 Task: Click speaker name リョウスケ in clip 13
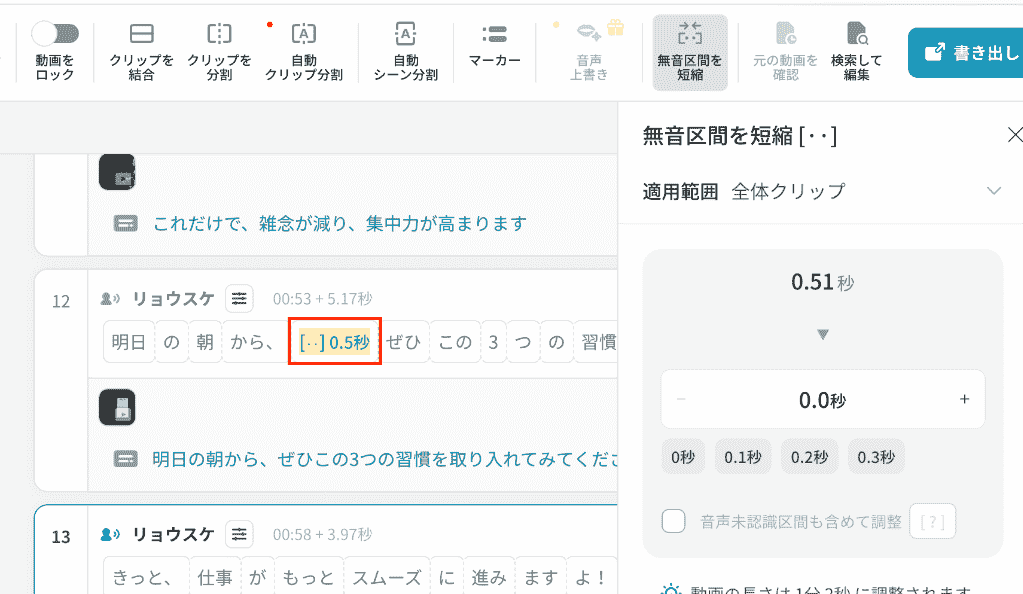(x=174, y=535)
